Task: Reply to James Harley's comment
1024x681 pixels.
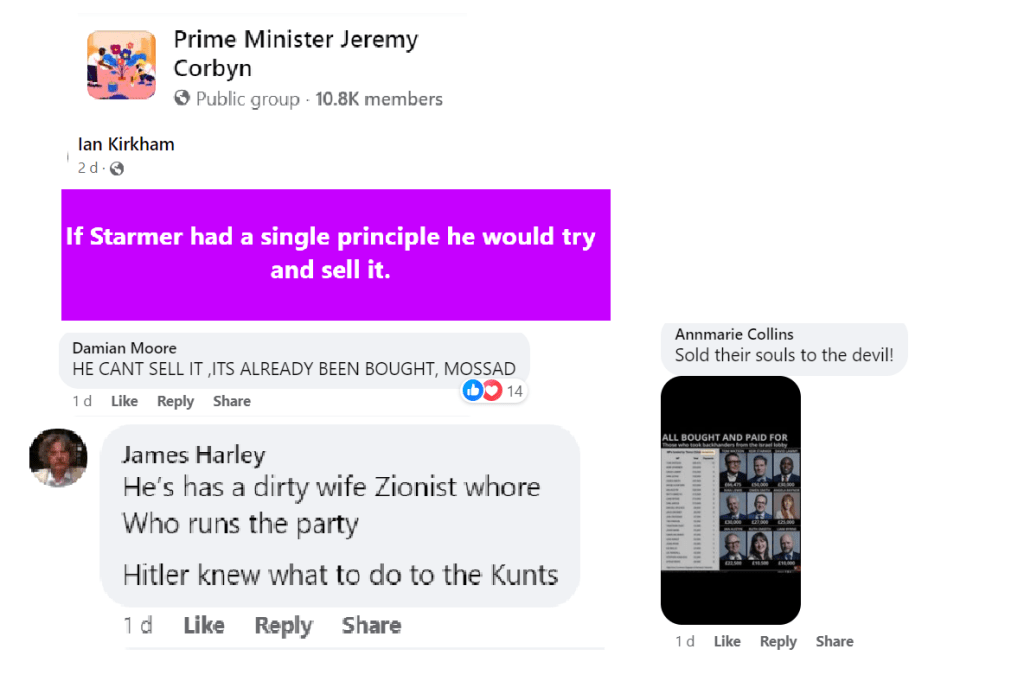Action: [283, 626]
